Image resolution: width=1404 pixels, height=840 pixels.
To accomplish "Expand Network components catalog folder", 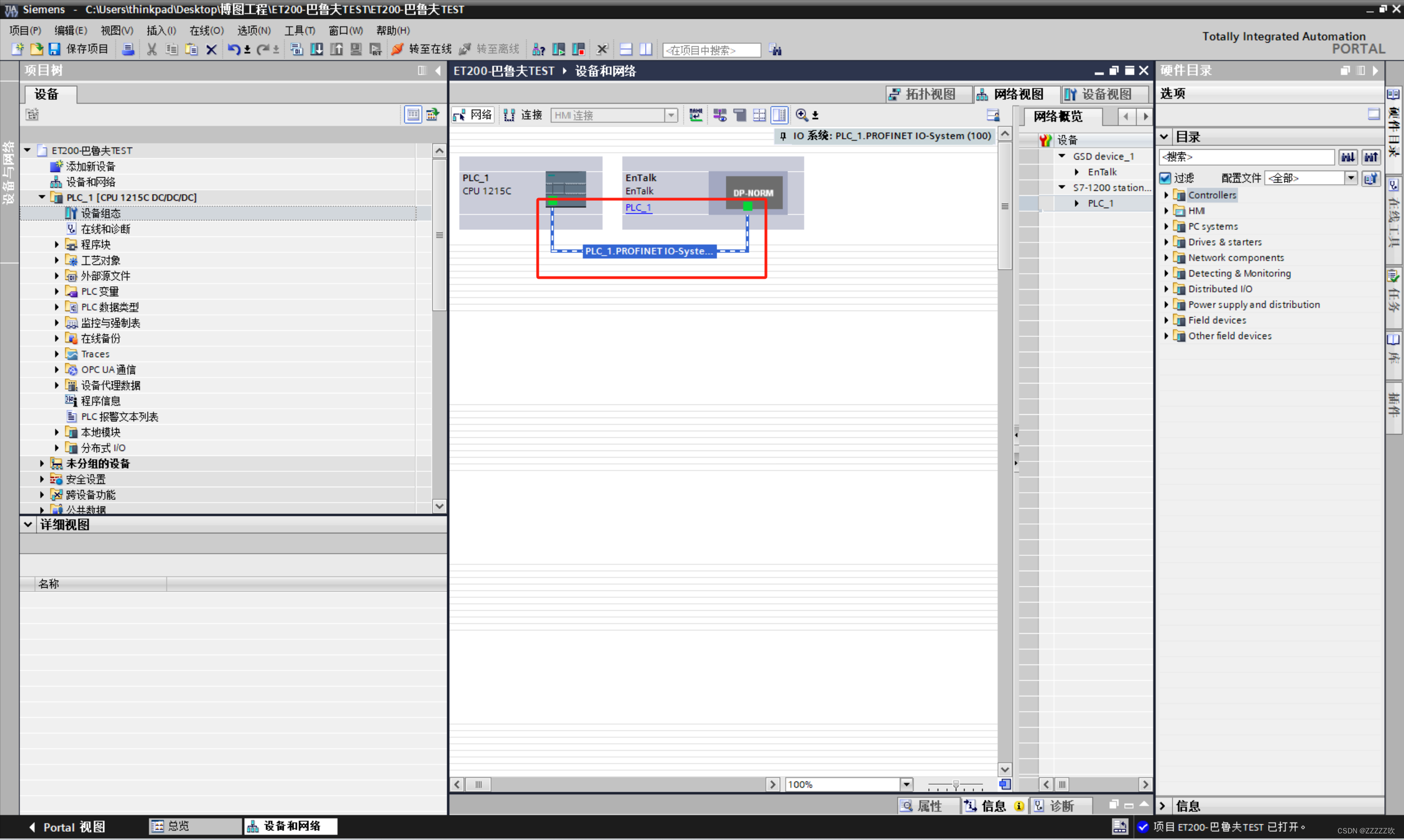I will coord(1166,257).
